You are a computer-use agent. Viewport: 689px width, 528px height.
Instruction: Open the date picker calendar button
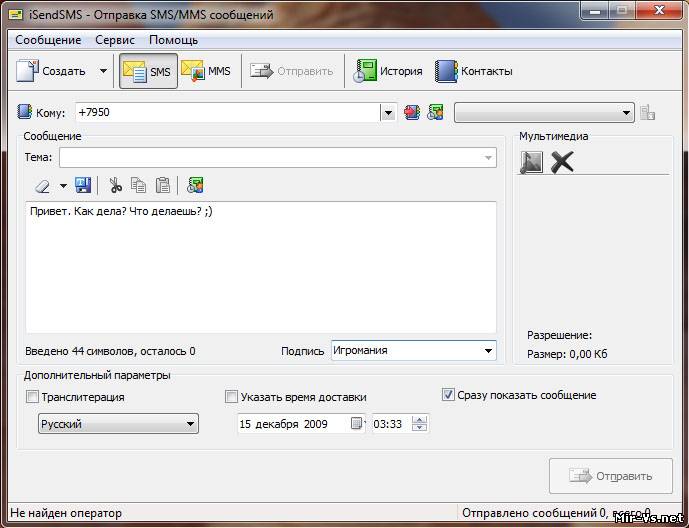[x=357, y=423]
